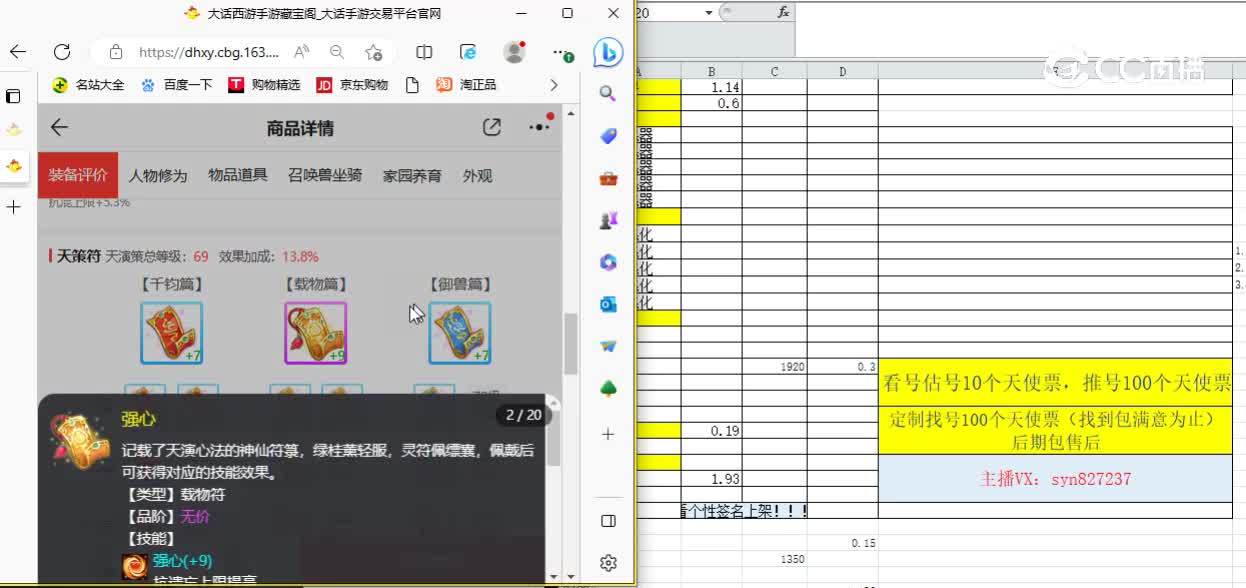Image resolution: width=1246 pixels, height=588 pixels.
Task: Select the 千钧篇 red talisman +7
Action: click(x=172, y=333)
